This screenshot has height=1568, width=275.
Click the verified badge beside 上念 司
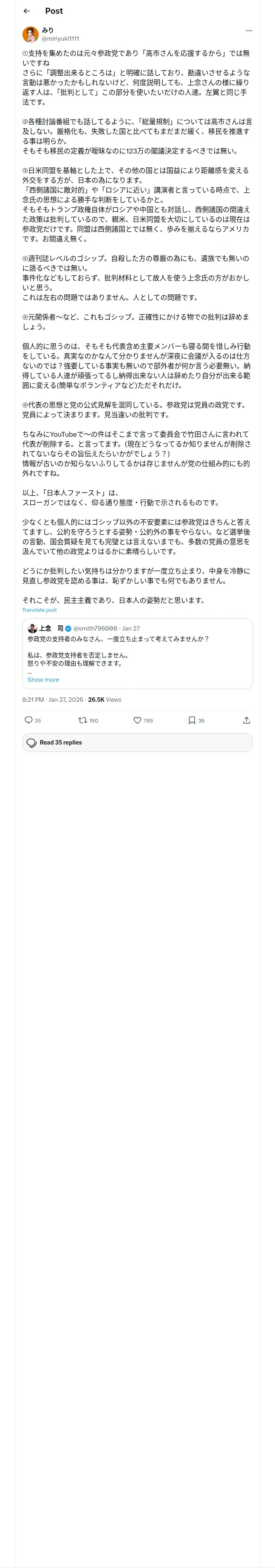(x=68, y=628)
